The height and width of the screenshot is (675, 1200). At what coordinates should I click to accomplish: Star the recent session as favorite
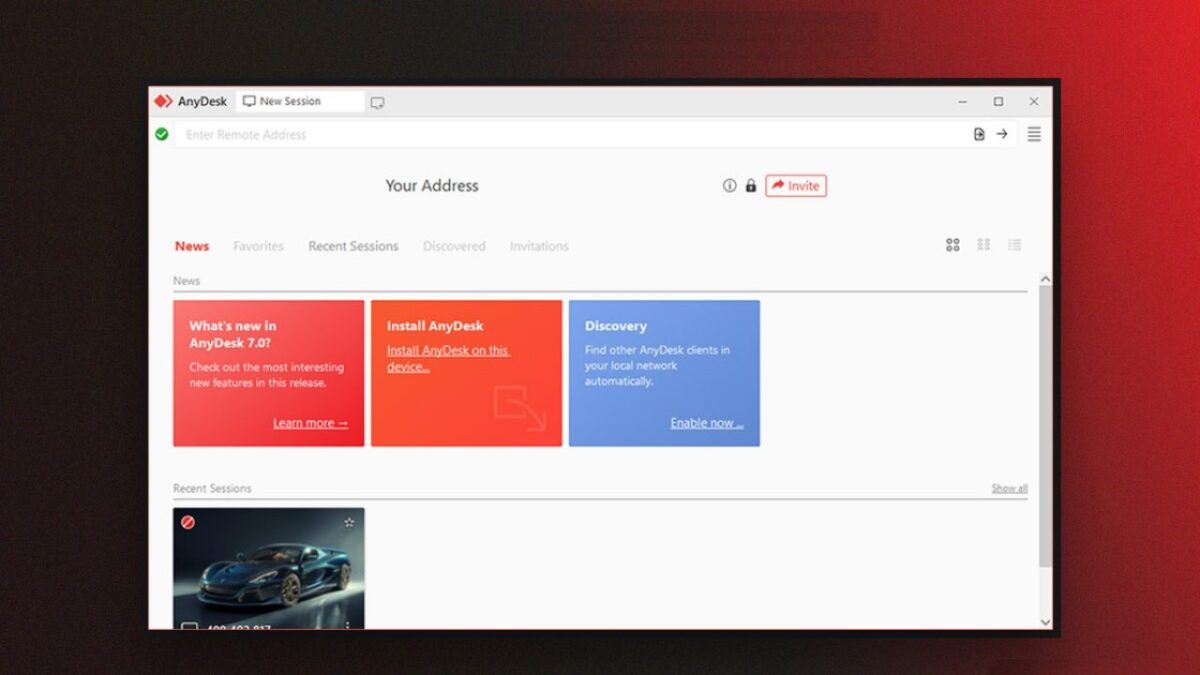[349, 522]
